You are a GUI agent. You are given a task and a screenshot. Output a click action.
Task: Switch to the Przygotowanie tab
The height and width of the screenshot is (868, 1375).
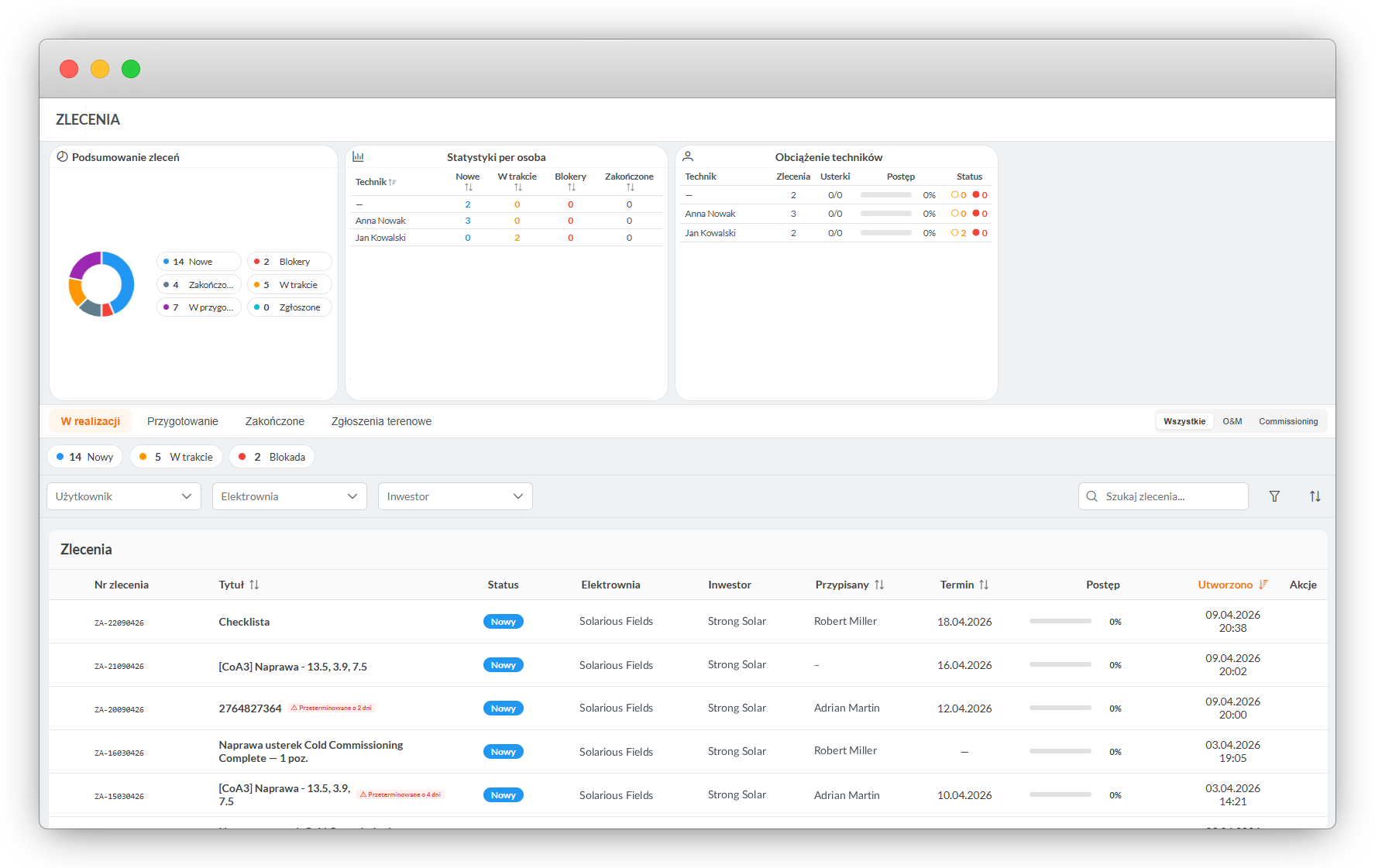click(x=183, y=421)
